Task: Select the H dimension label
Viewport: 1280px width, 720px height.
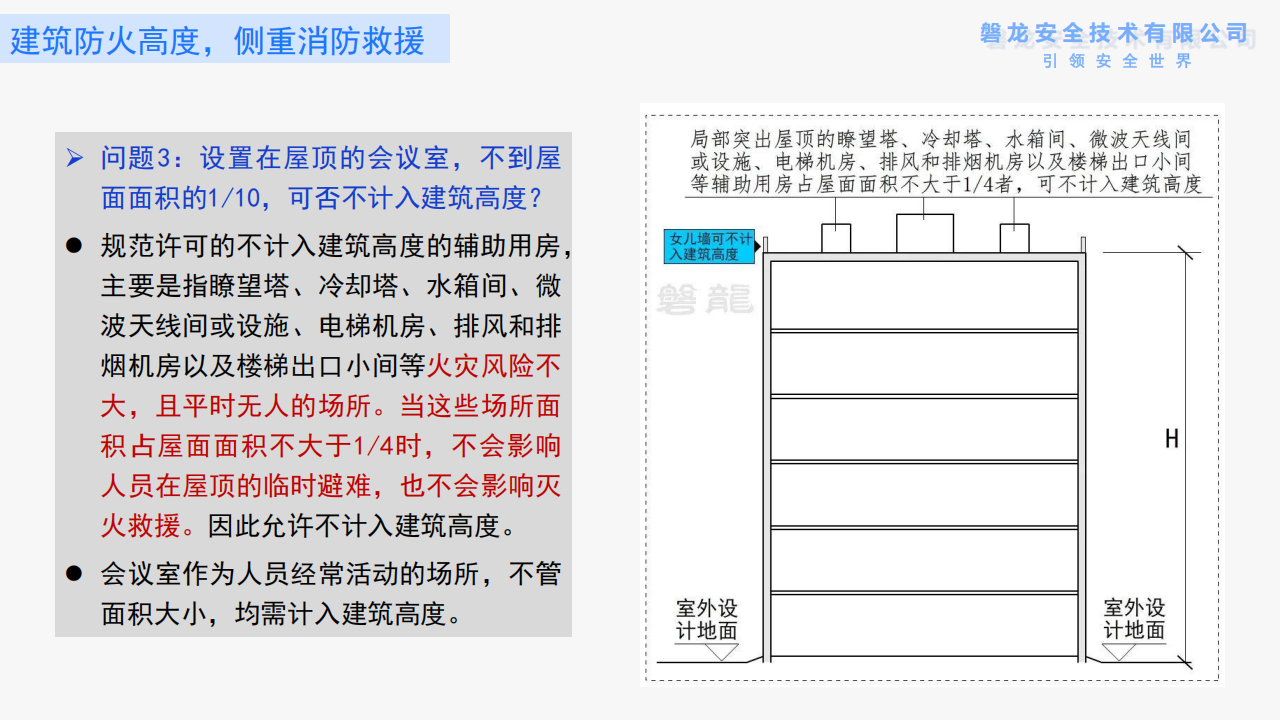Action: point(1171,439)
